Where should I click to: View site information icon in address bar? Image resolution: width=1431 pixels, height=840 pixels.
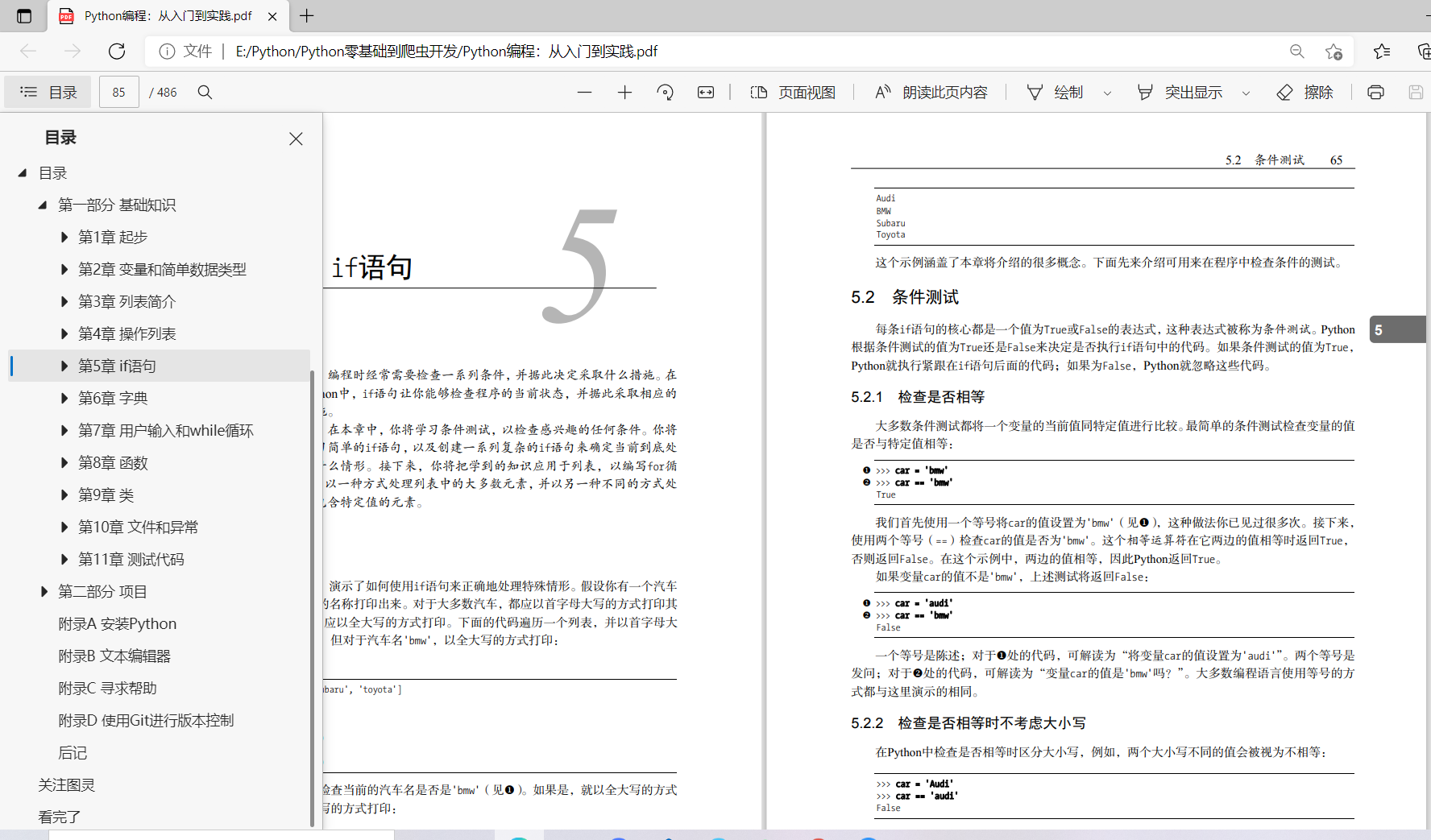[x=167, y=52]
